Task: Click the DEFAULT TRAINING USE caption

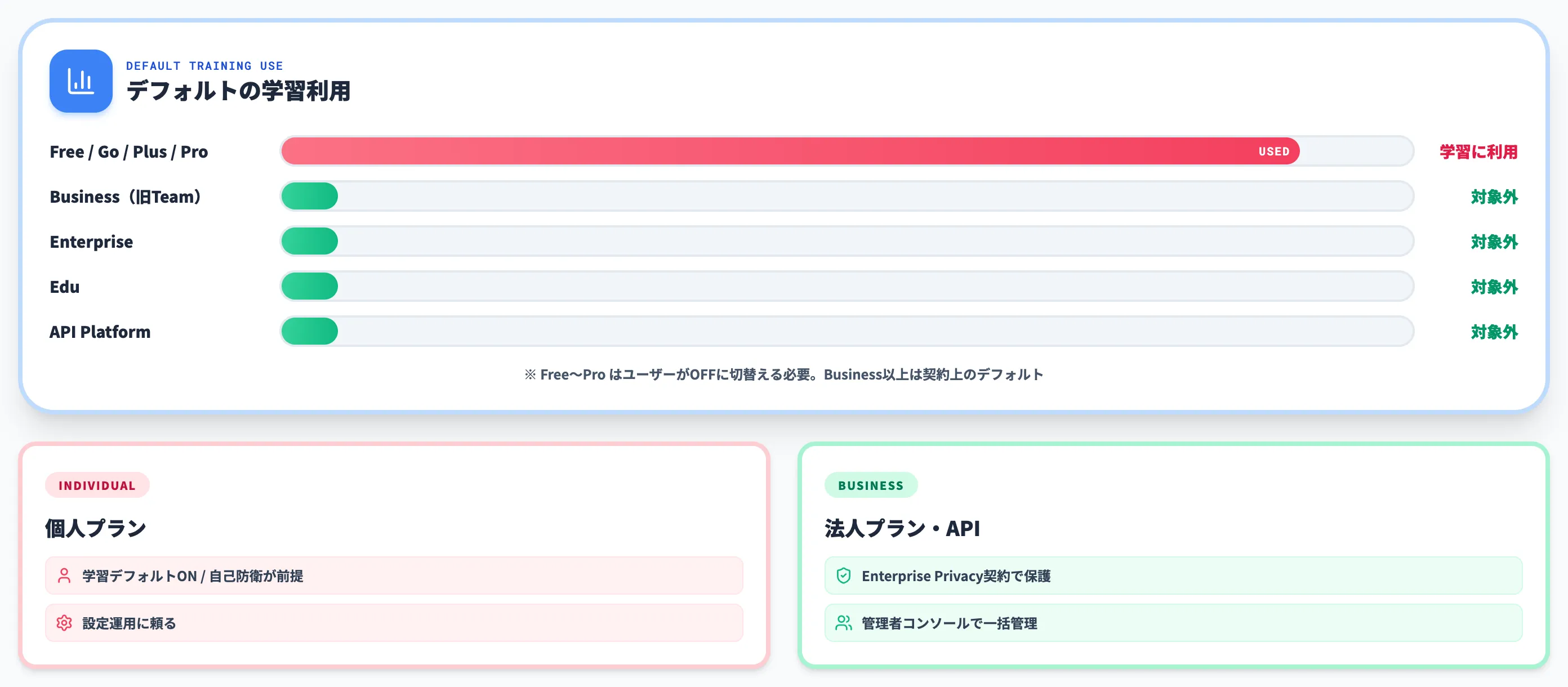Action: point(204,66)
